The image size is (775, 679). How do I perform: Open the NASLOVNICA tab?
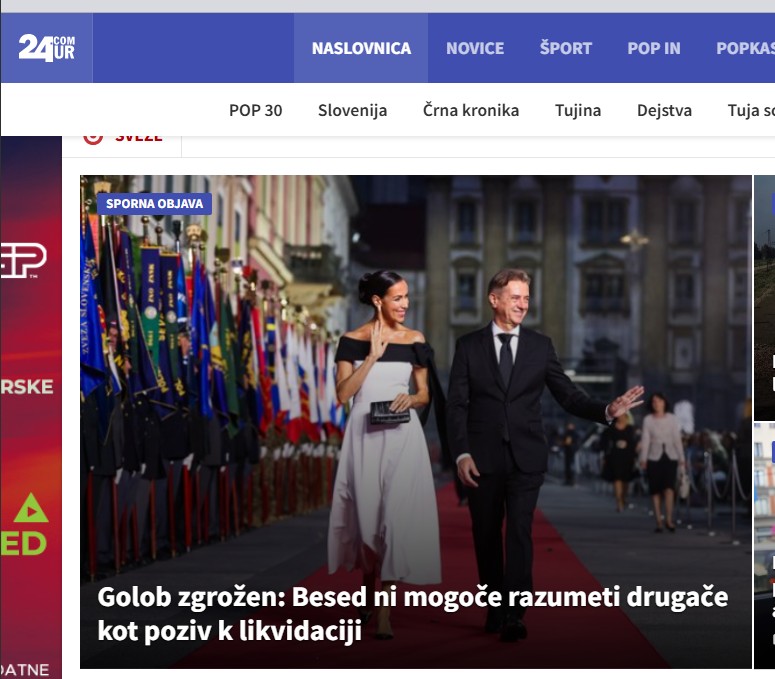361,48
